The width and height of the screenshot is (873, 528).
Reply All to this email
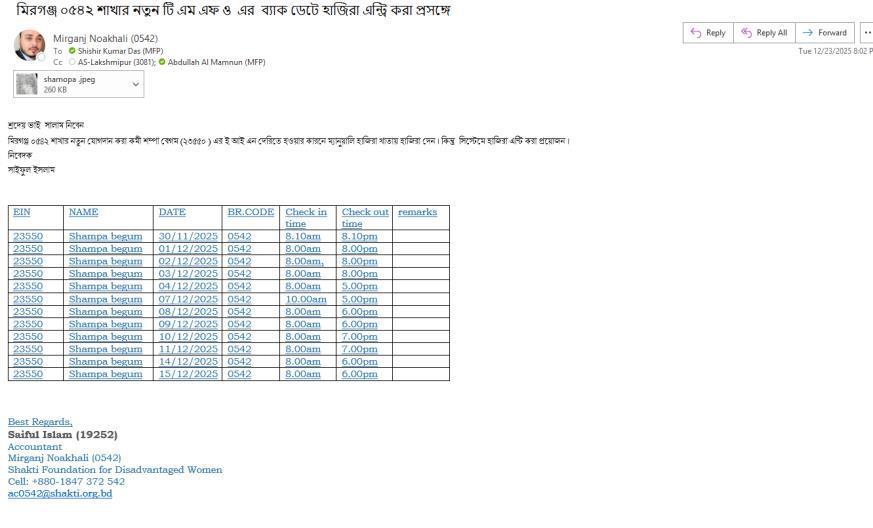[x=764, y=33]
